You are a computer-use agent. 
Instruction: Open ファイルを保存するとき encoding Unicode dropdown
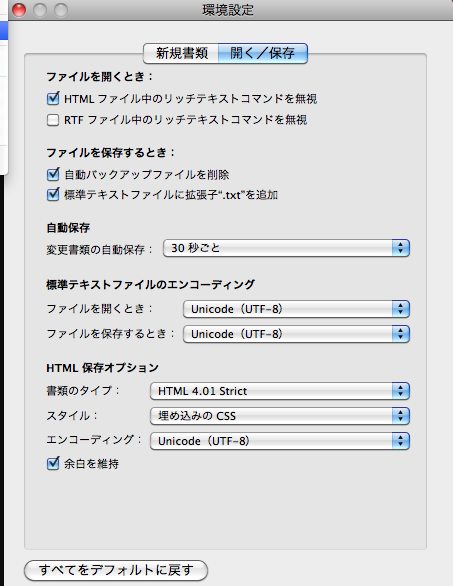pyautogui.click(x=296, y=334)
